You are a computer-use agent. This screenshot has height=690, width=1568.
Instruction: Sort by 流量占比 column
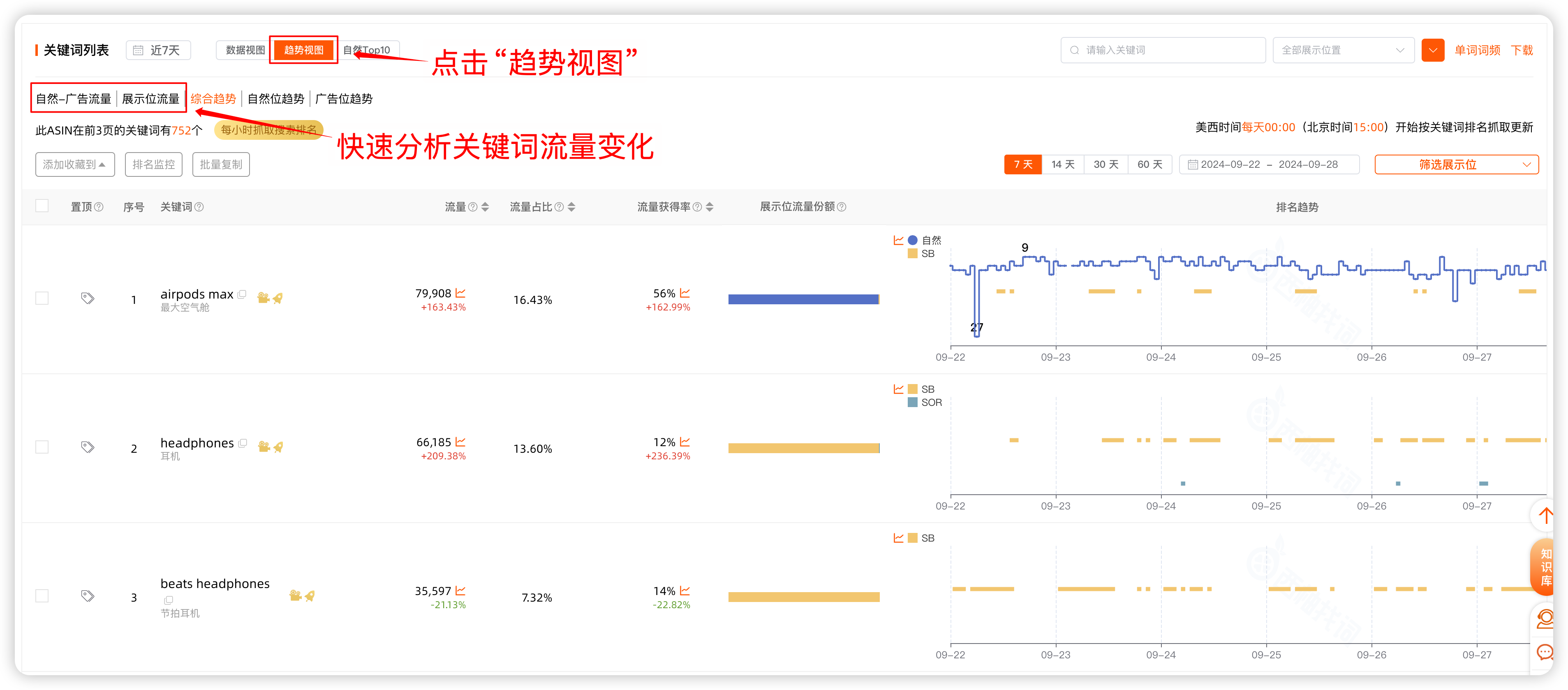(x=571, y=207)
